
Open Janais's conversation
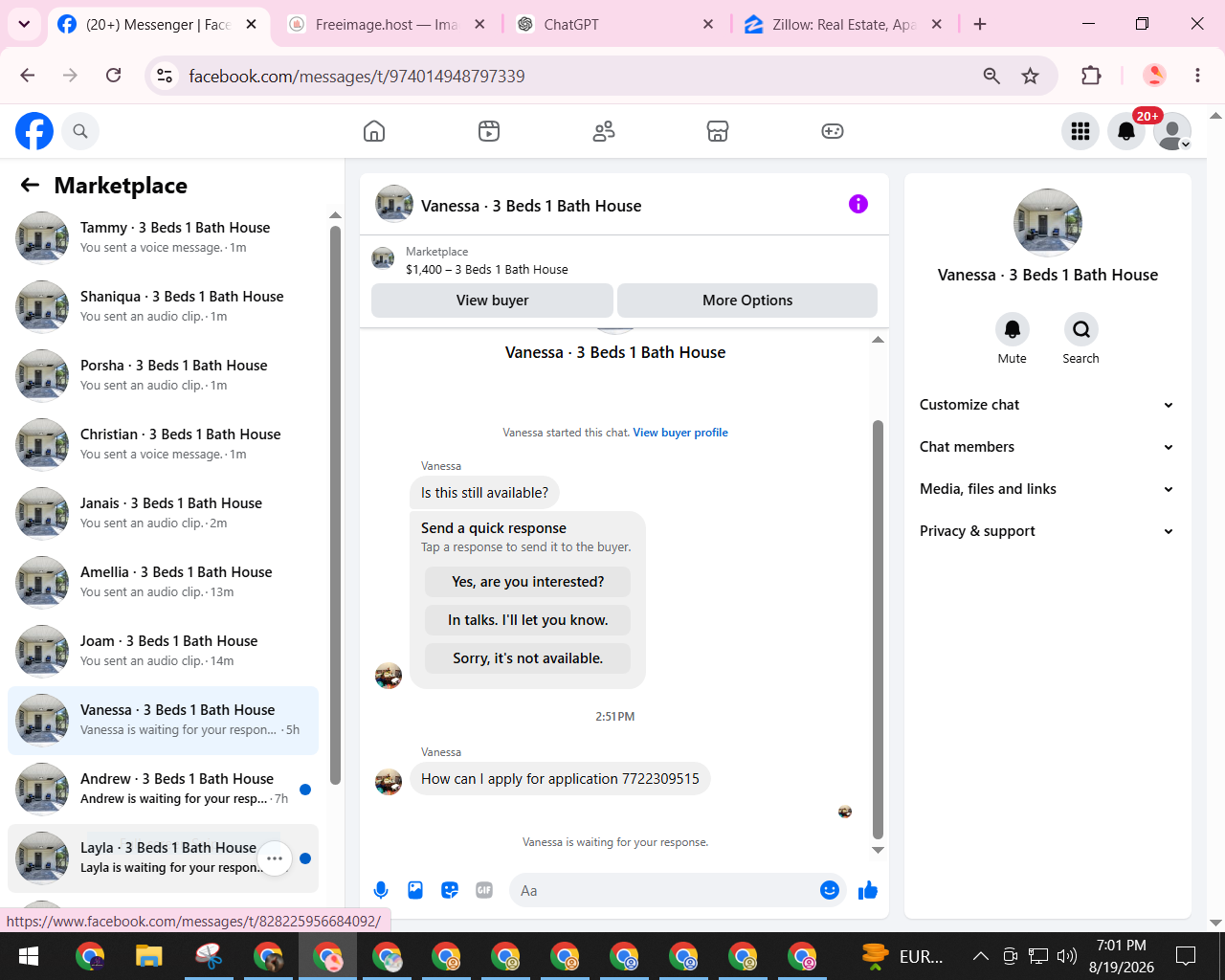[x=164, y=513]
